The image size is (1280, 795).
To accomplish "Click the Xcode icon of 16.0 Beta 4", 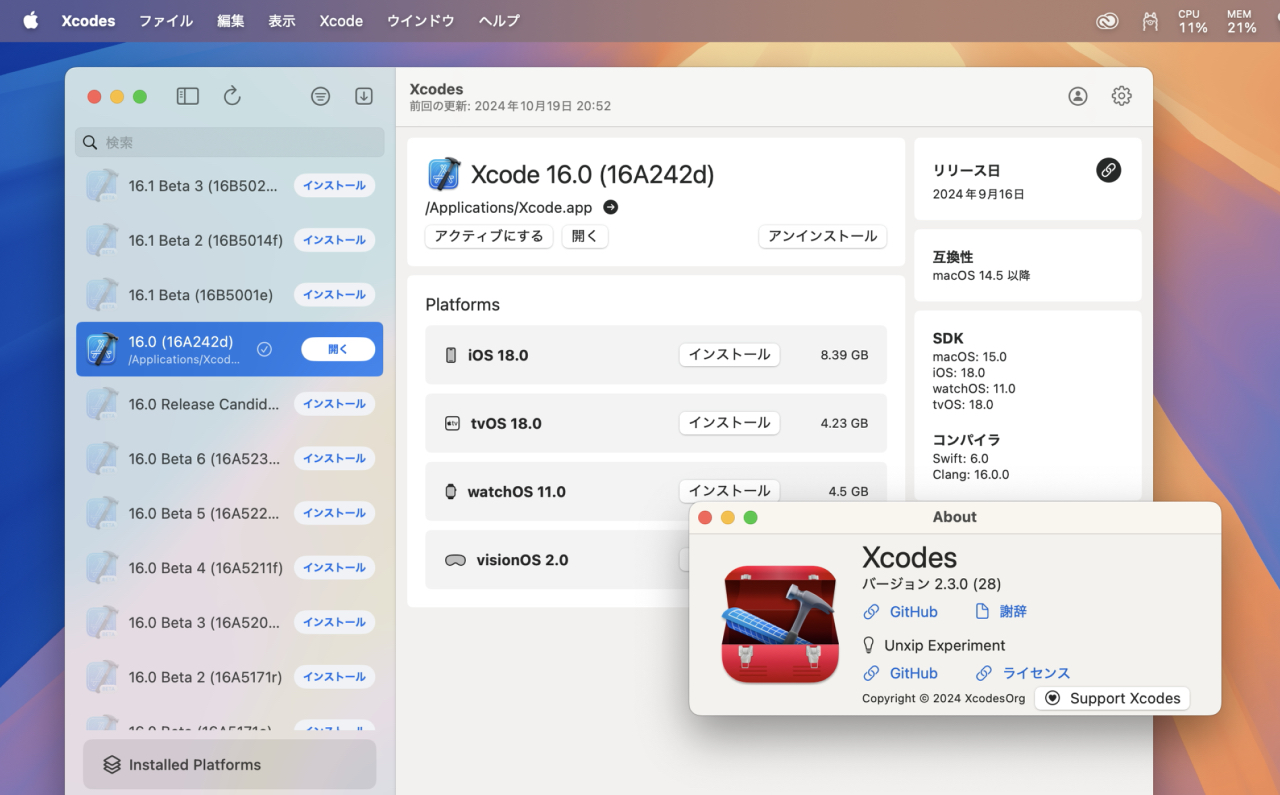I will pos(102,568).
